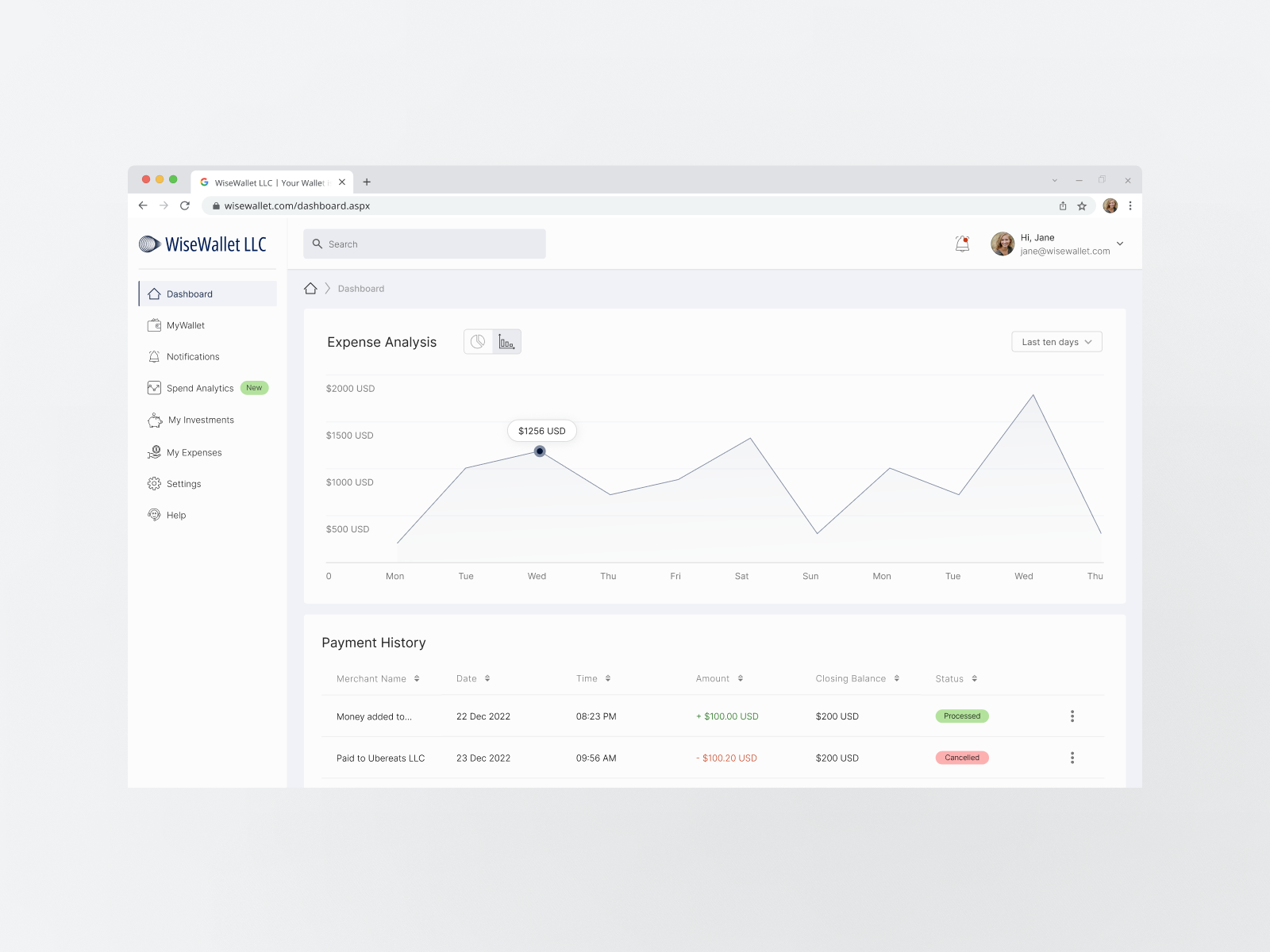Switch chart to pie chart view
1270x952 pixels.
pos(478,341)
